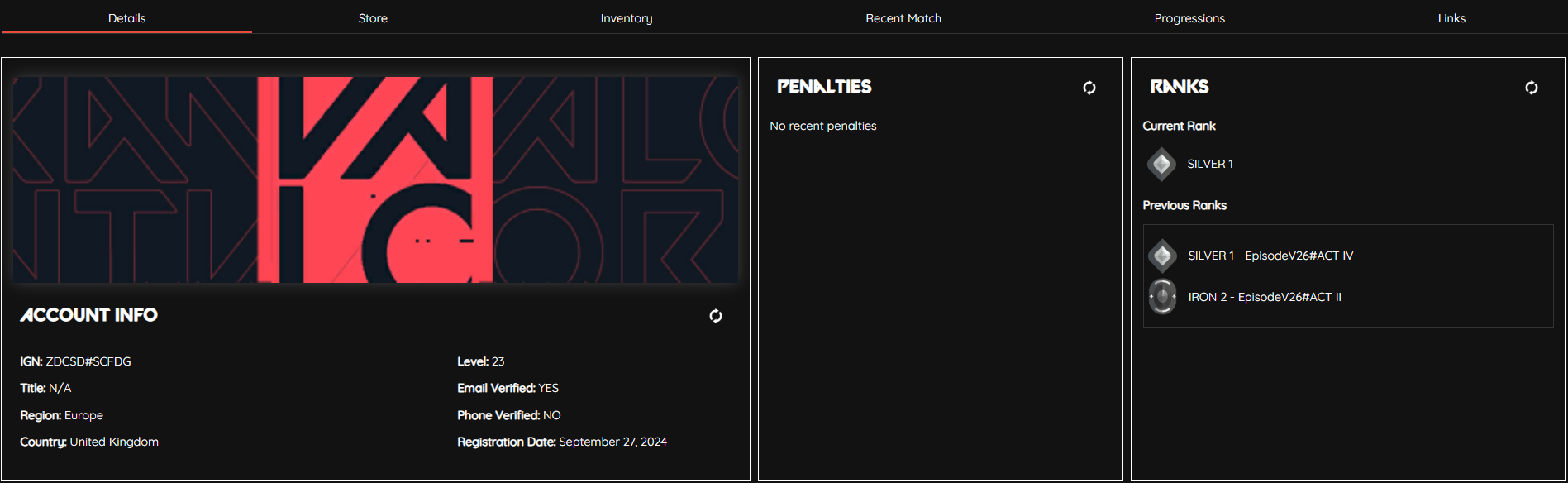The height and width of the screenshot is (483, 1568).
Task: Refresh the Account Info section
Action: click(x=716, y=316)
